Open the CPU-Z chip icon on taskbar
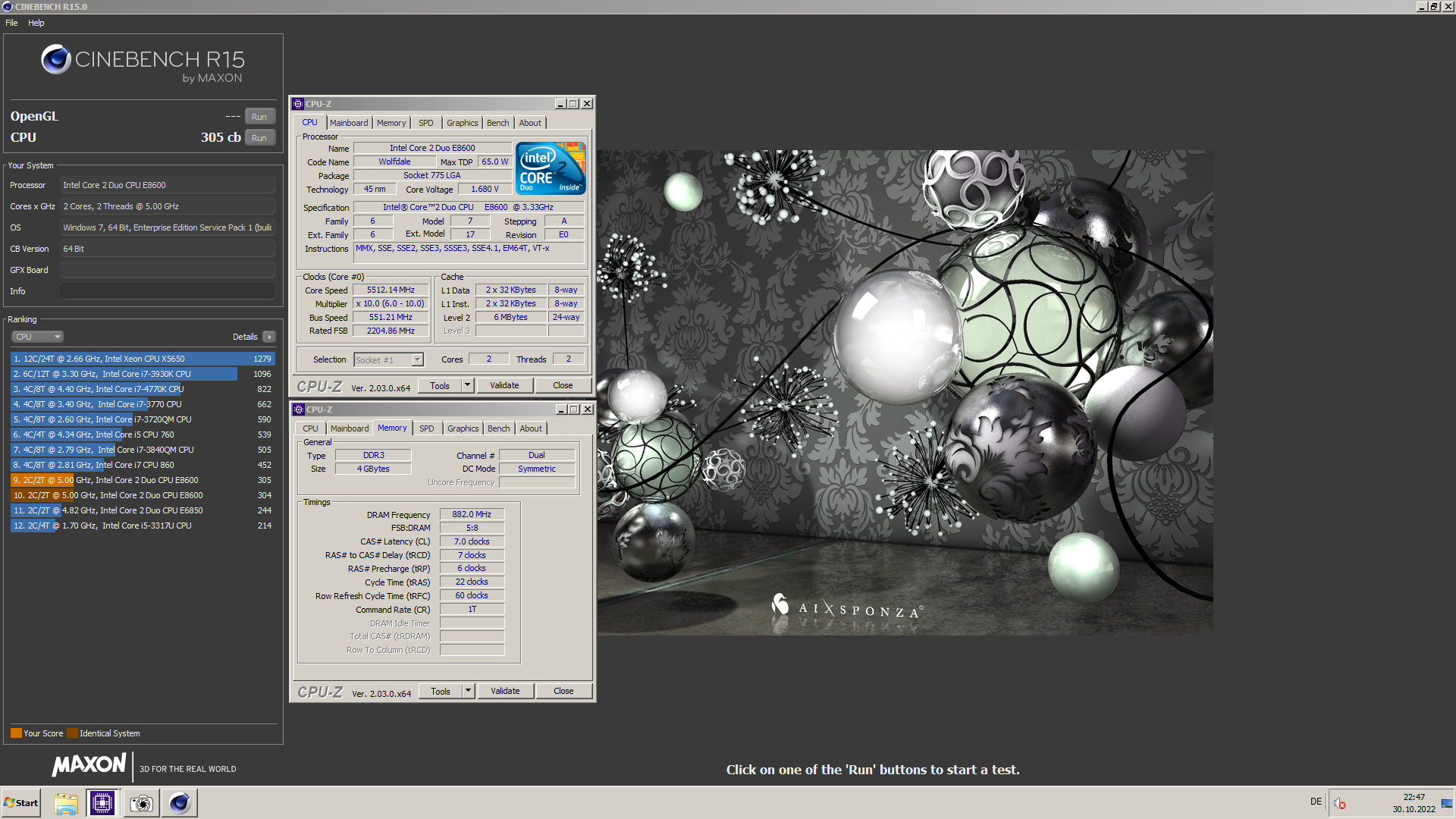 [102, 803]
